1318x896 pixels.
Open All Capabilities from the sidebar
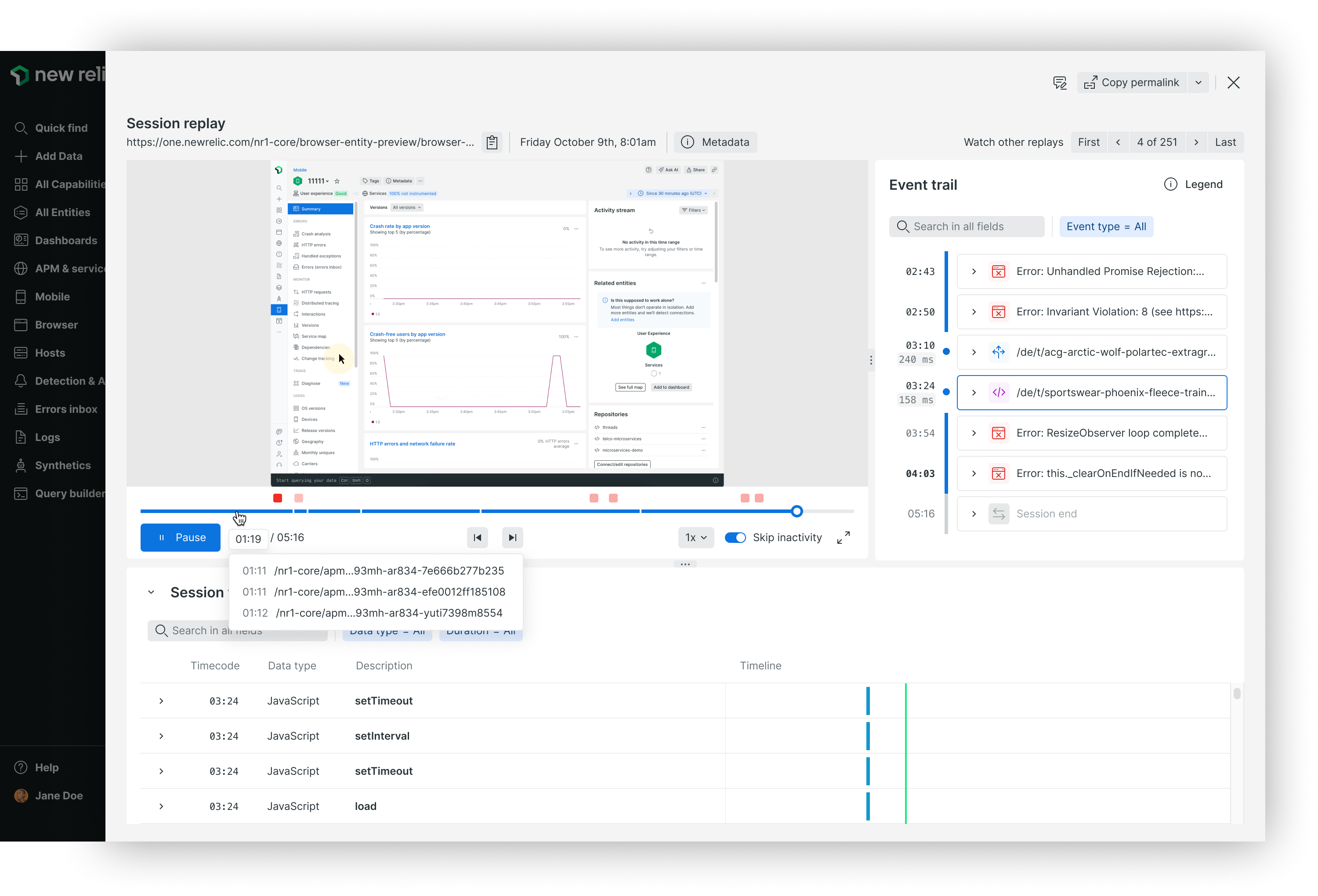point(60,184)
